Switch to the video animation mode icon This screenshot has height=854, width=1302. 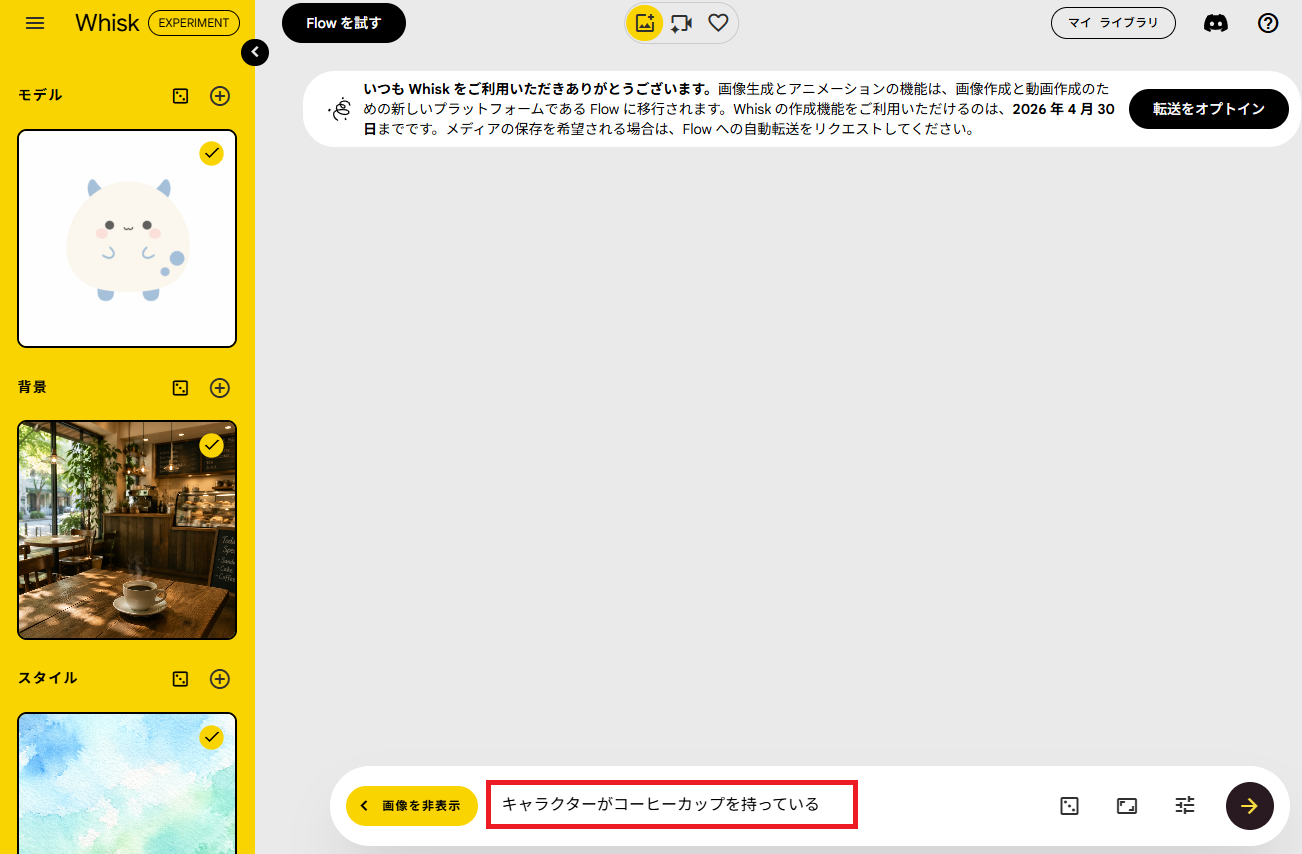coord(682,23)
